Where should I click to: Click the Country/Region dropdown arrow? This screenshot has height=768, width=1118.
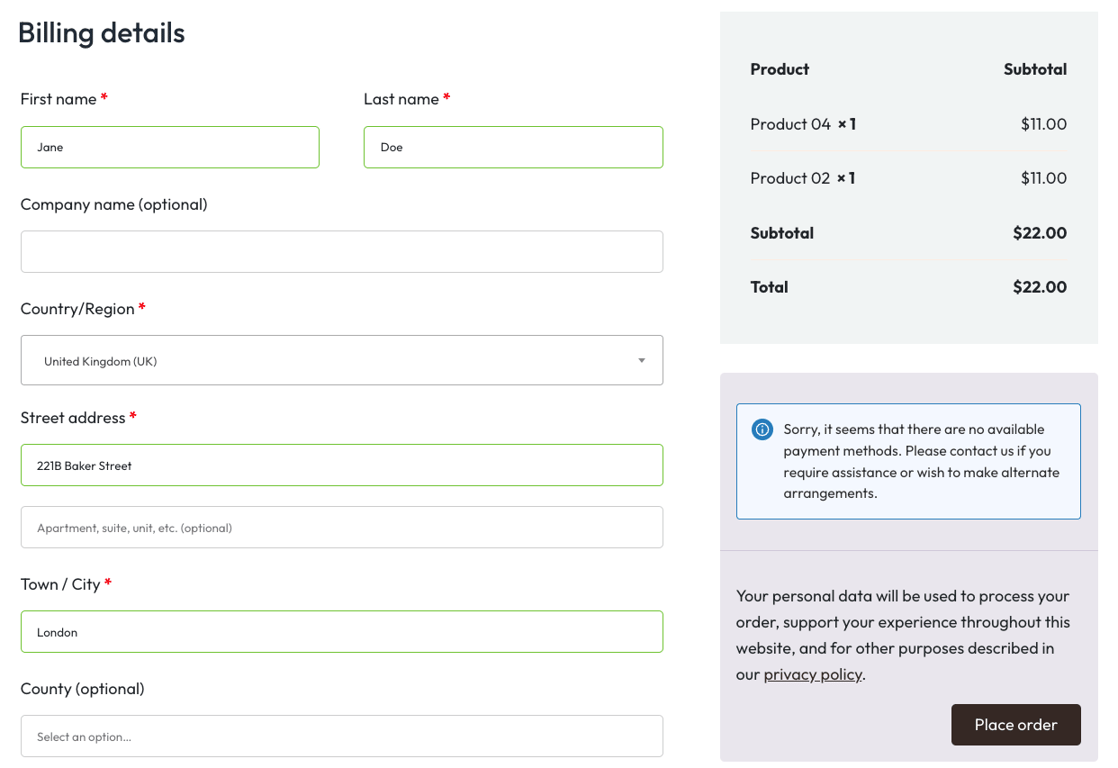point(641,360)
